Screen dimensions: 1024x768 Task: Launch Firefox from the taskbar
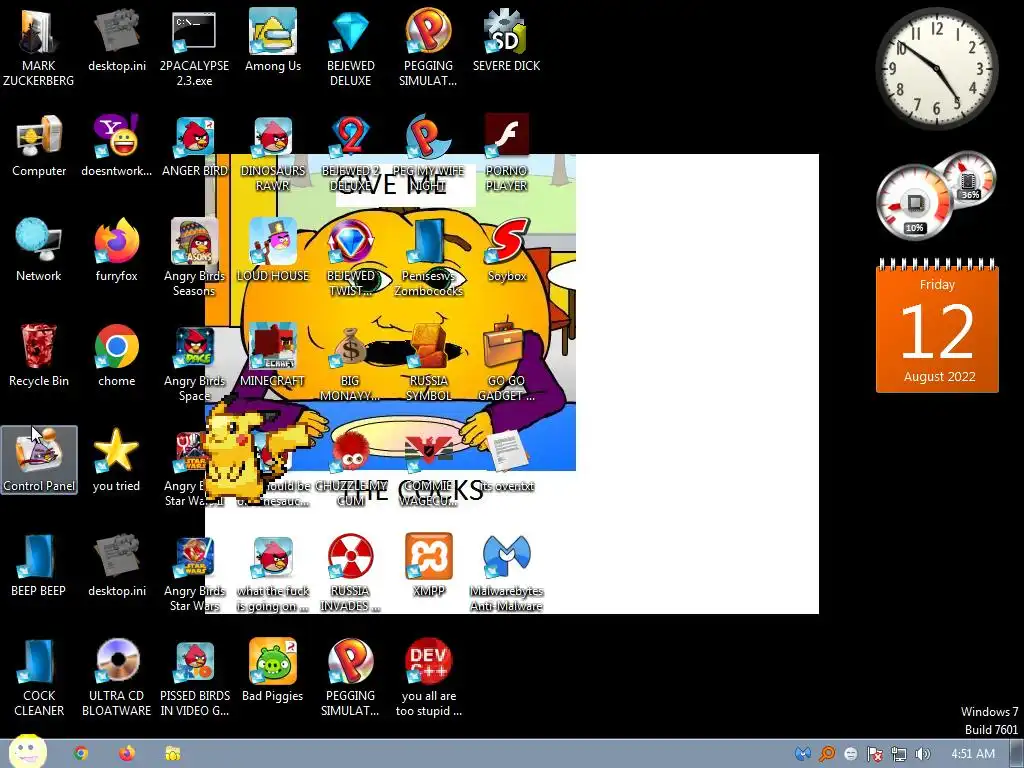pos(127,754)
